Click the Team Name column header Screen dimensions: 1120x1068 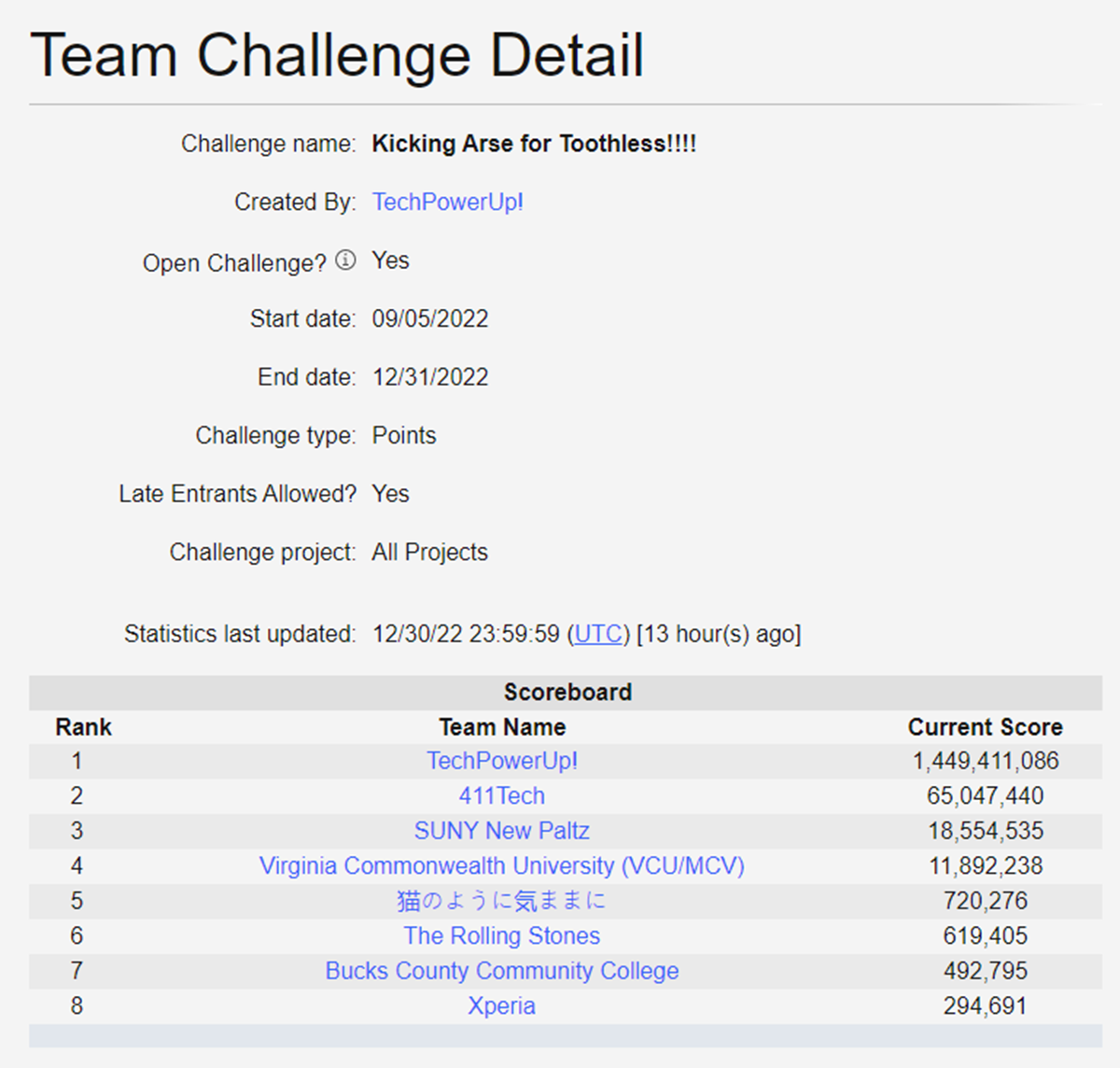502,727
